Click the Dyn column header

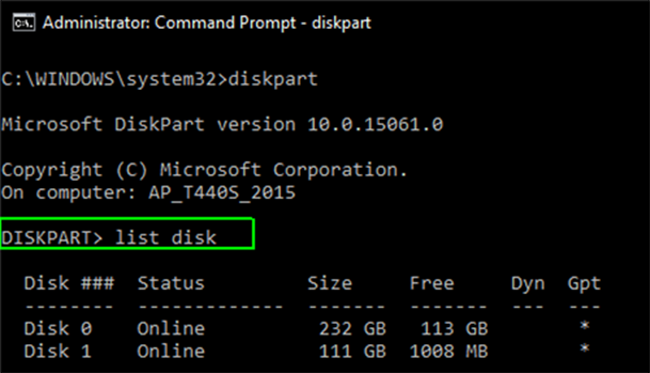point(528,283)
